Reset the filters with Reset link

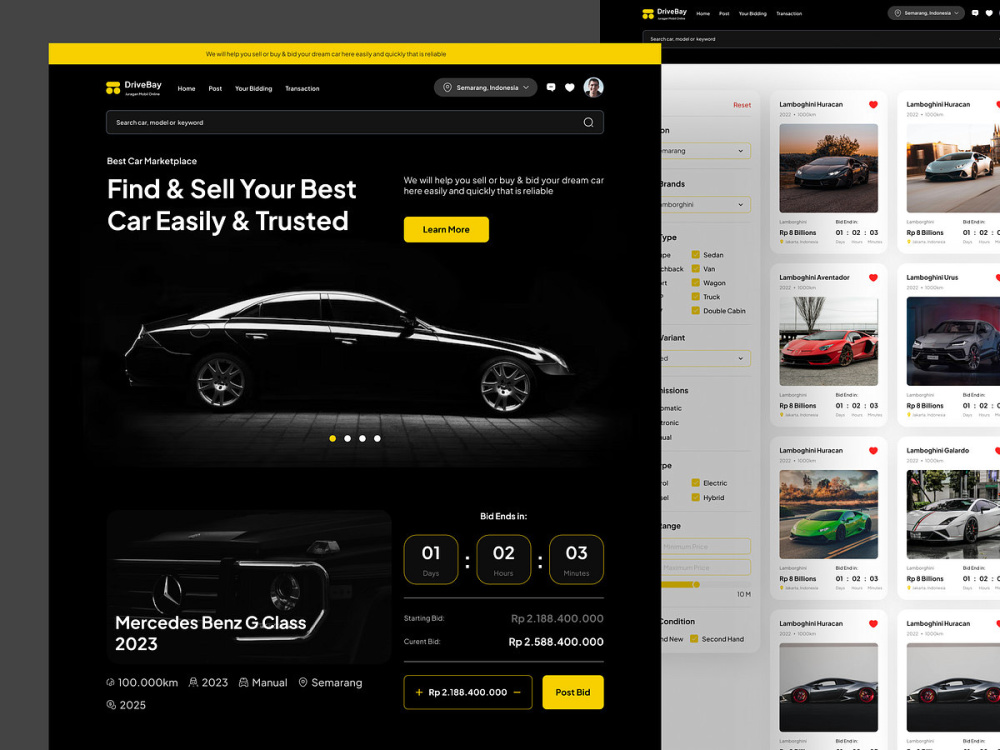pyautogui.click(x=742, y=105)
